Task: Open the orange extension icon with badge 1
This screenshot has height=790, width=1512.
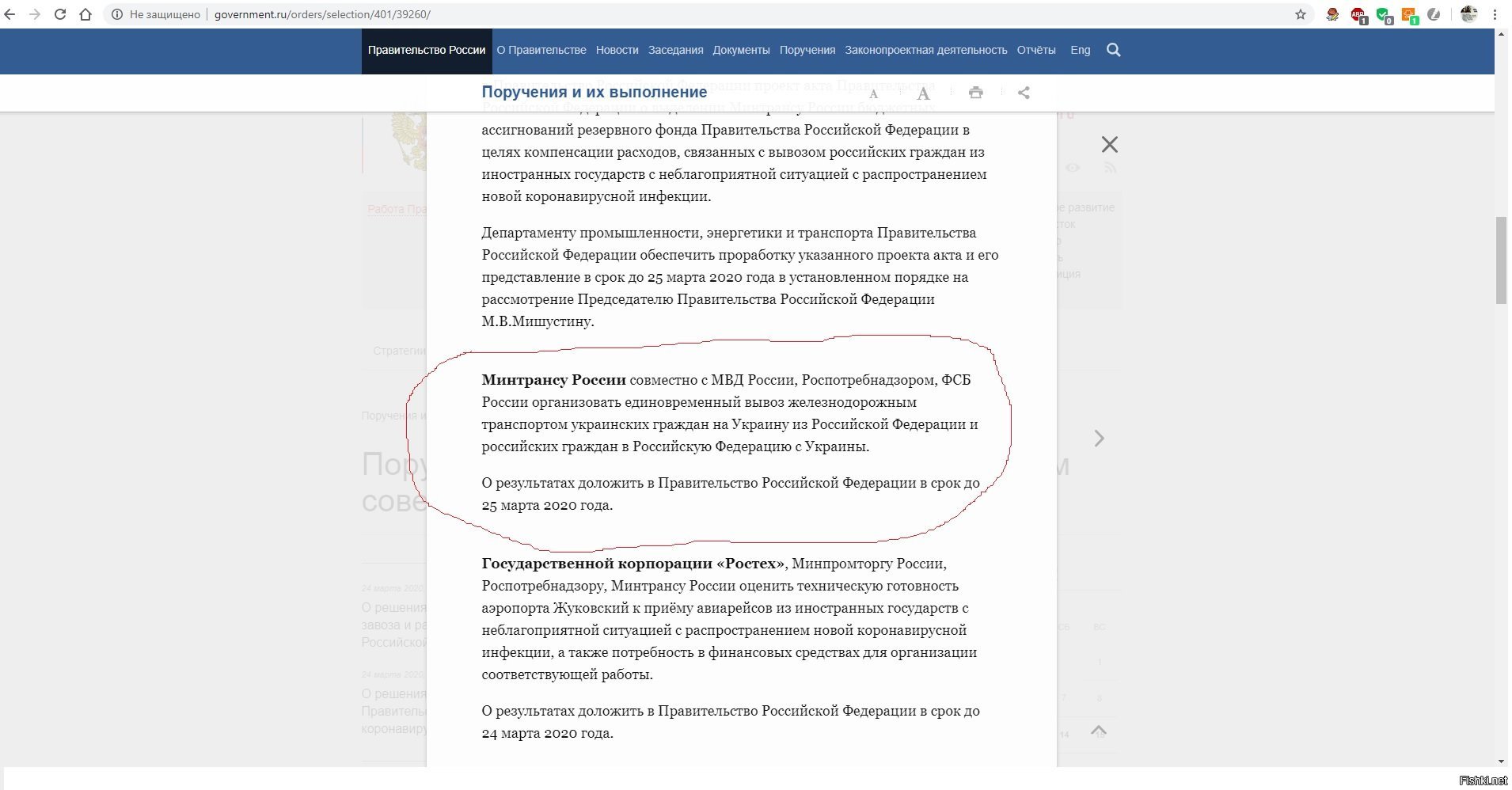Action: pos(1409,14)
